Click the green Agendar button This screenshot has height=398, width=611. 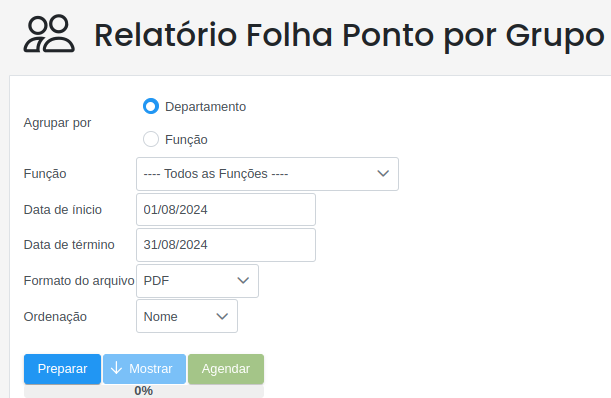tap(226, 369)
